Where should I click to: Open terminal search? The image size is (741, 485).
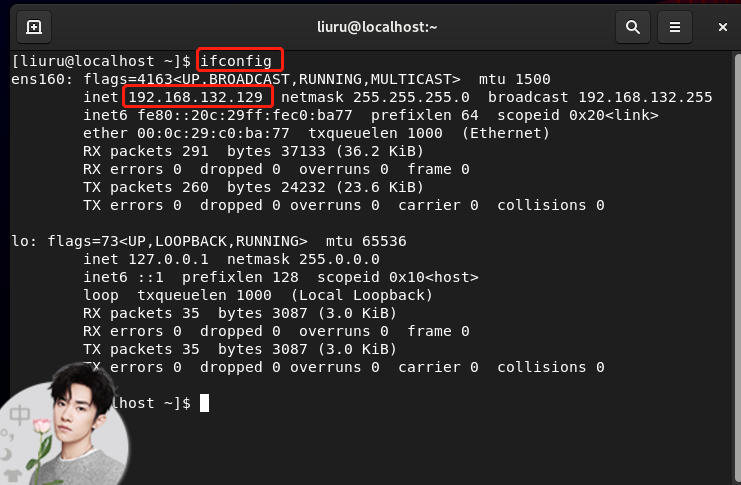click(x=633, y=27)
